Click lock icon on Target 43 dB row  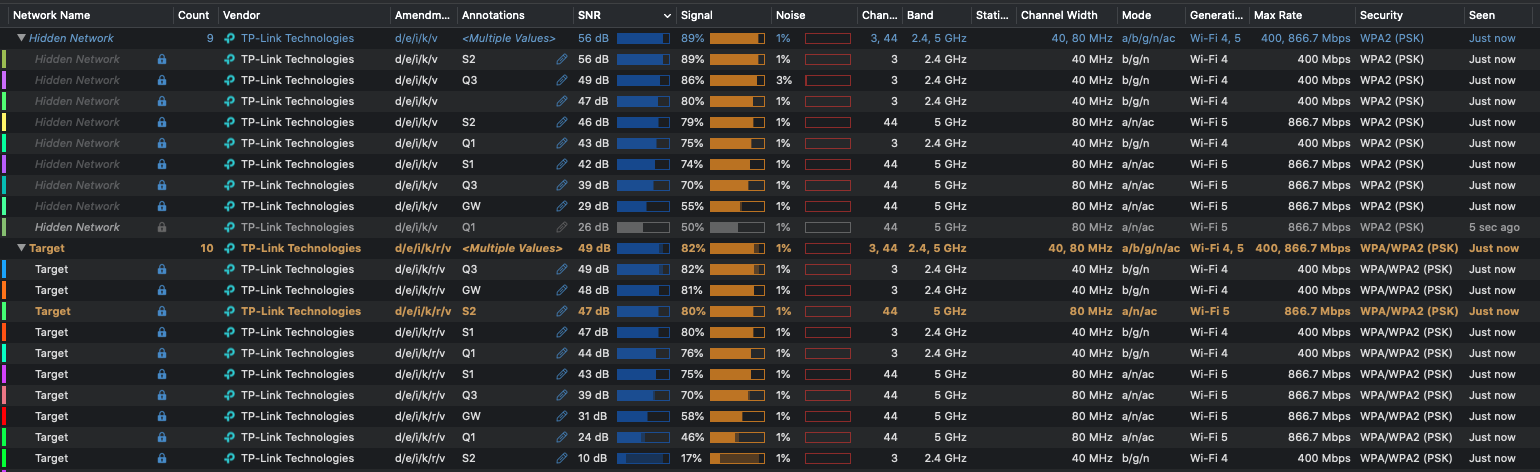[162, 374]
